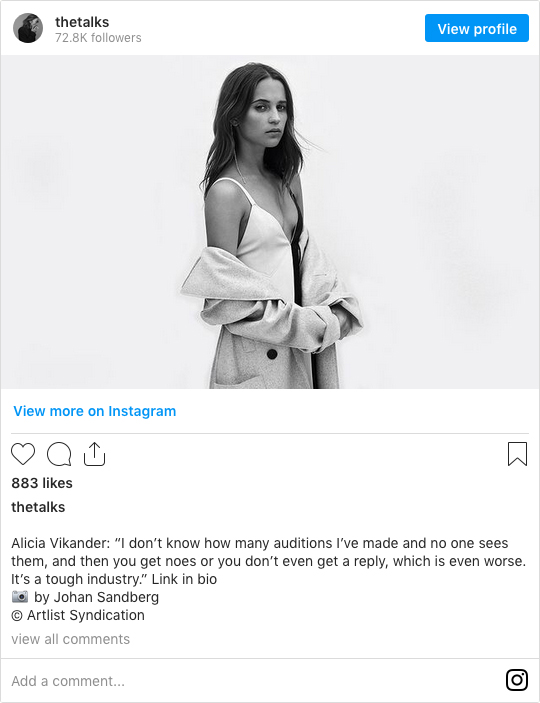The image size is (540, 703).
Task: Select the Artlist Syndication copyright line
Action: (78, 615)
